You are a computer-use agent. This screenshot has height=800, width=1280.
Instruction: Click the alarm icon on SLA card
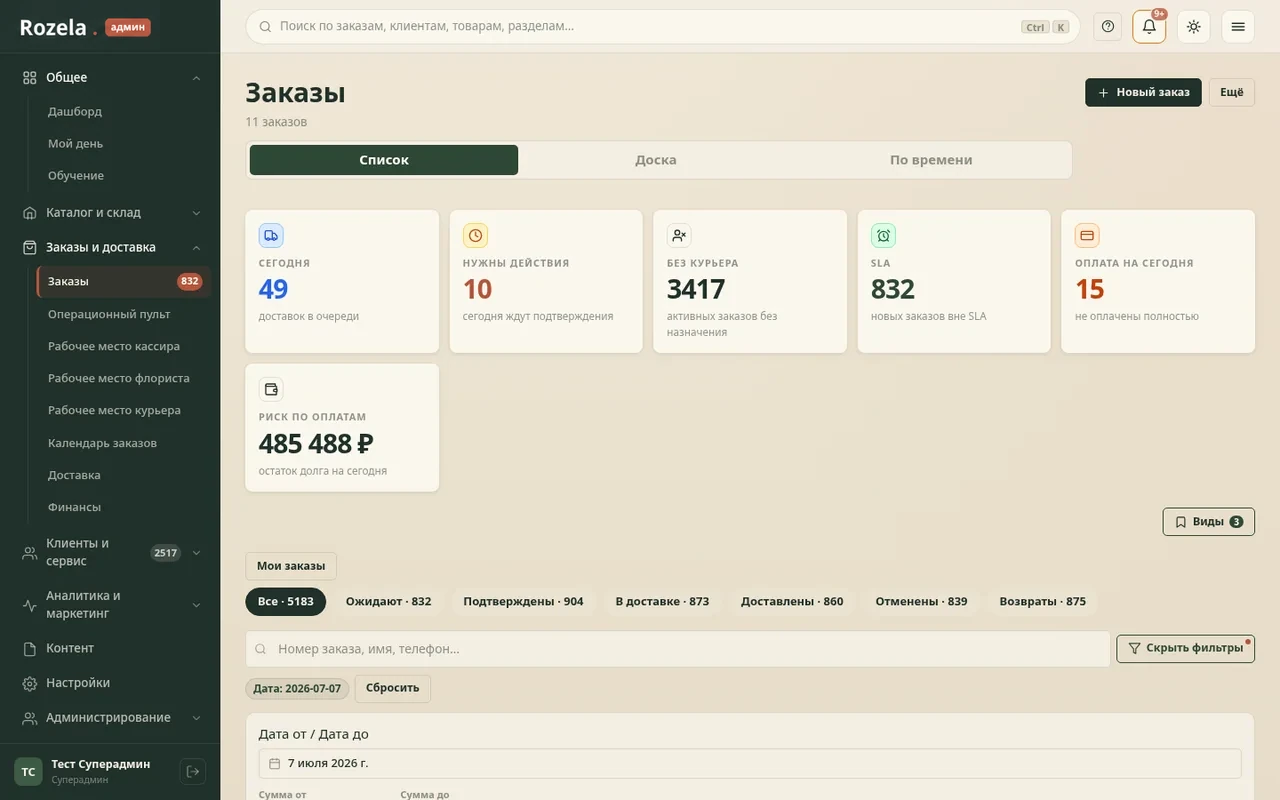pos(883,236)
